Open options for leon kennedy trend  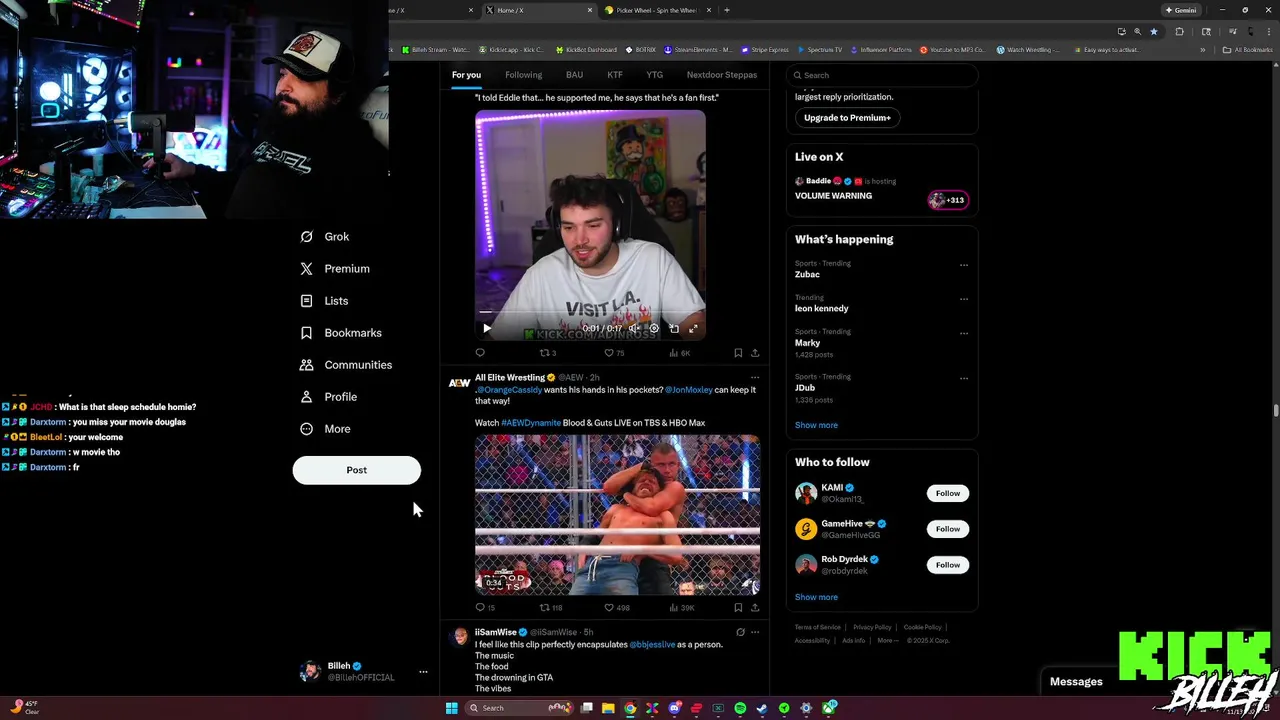click(x=964, y=299)
